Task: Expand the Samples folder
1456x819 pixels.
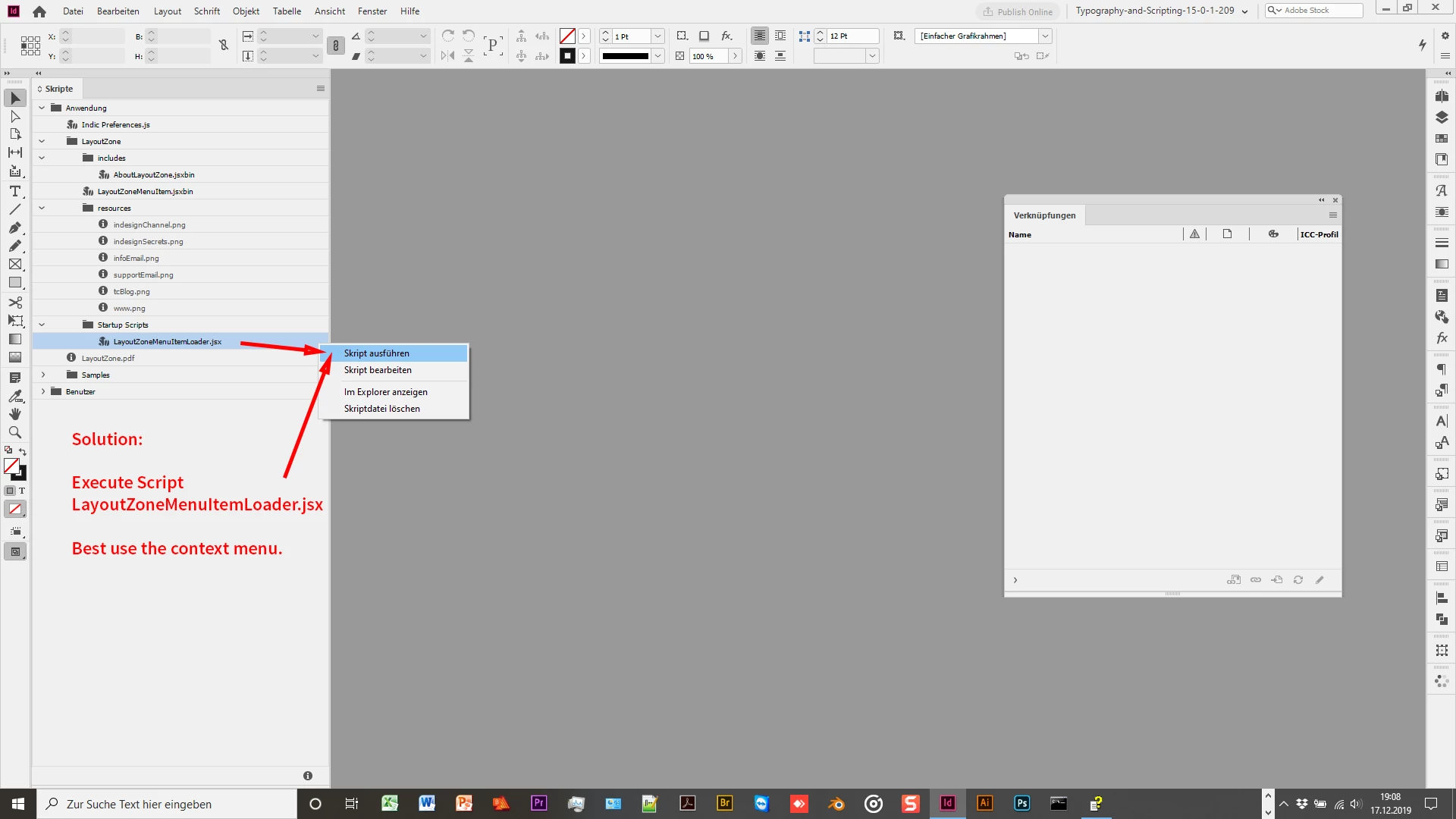Action: click(43, 375)
